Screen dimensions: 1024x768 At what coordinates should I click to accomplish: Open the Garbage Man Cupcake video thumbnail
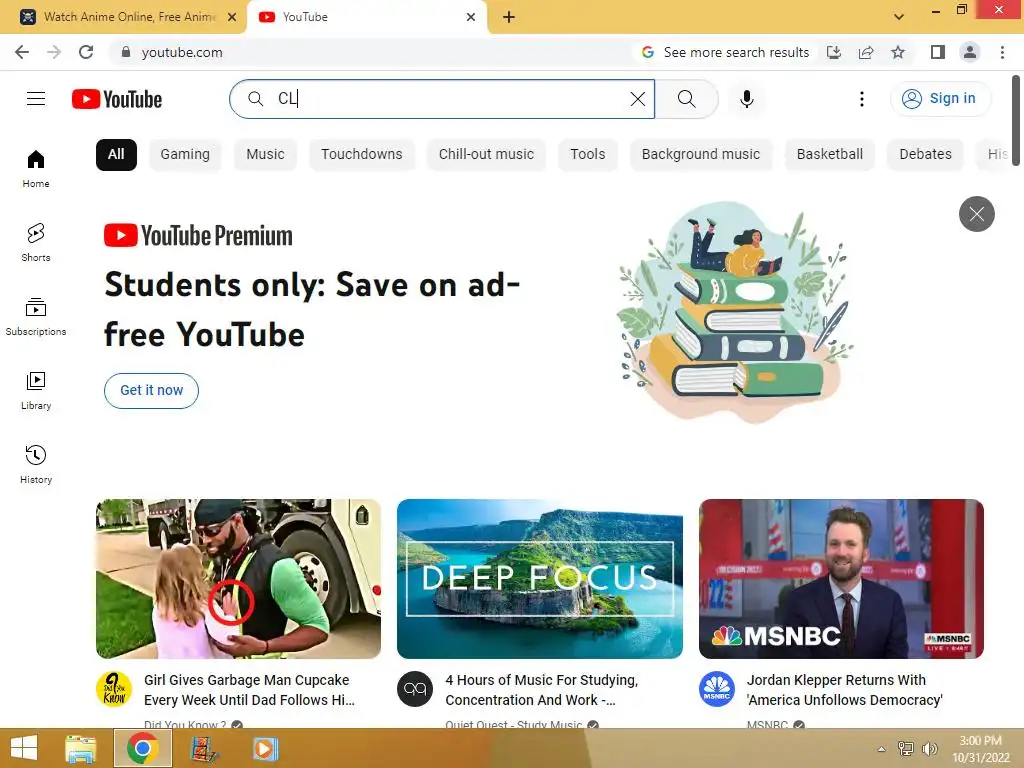pyautogui.click(x=238, y=579)
